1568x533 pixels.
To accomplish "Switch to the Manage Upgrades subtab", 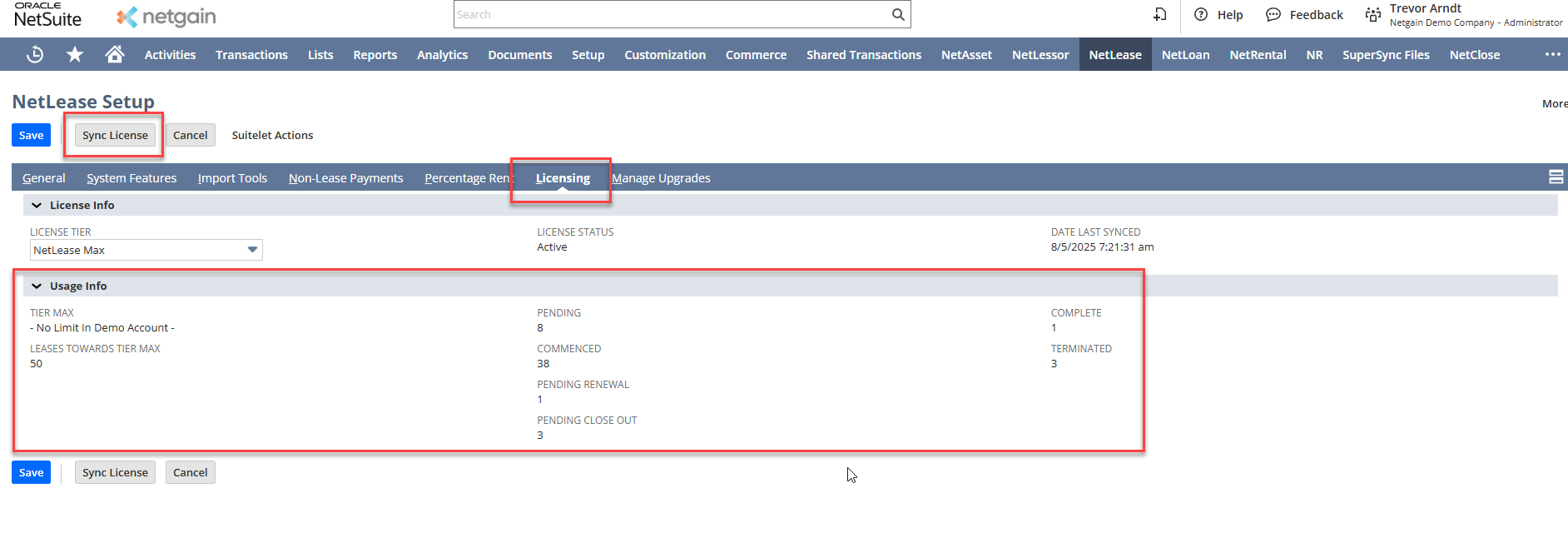I will tap(661, 178).
